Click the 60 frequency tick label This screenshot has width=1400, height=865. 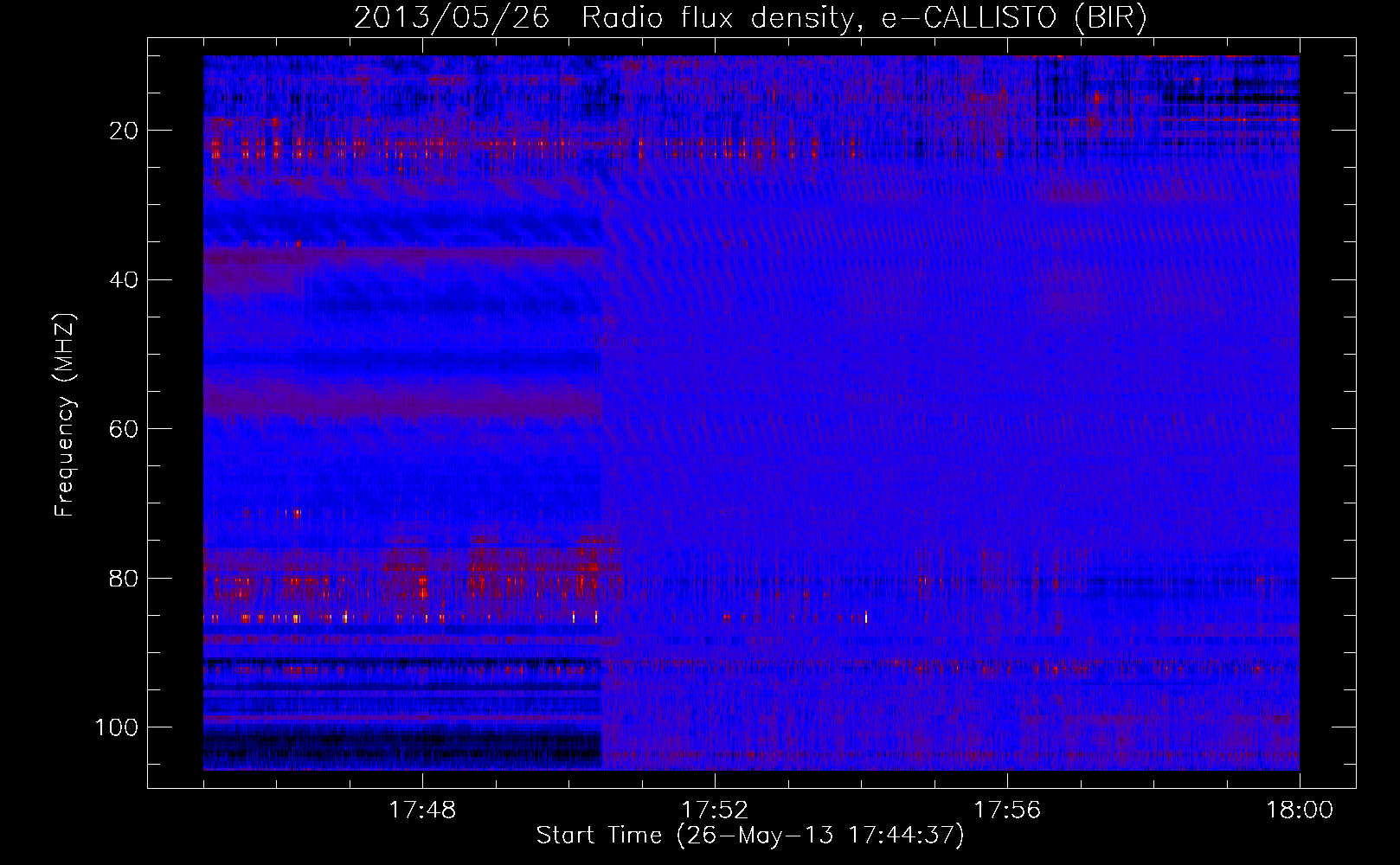point(124,429)
